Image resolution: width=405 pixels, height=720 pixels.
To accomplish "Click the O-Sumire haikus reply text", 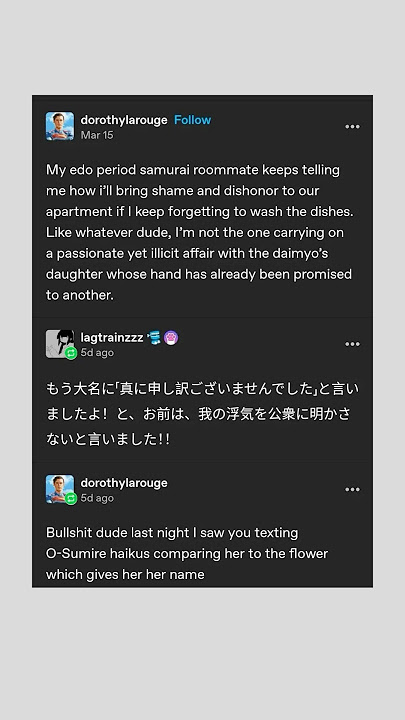I will (187, 553).
